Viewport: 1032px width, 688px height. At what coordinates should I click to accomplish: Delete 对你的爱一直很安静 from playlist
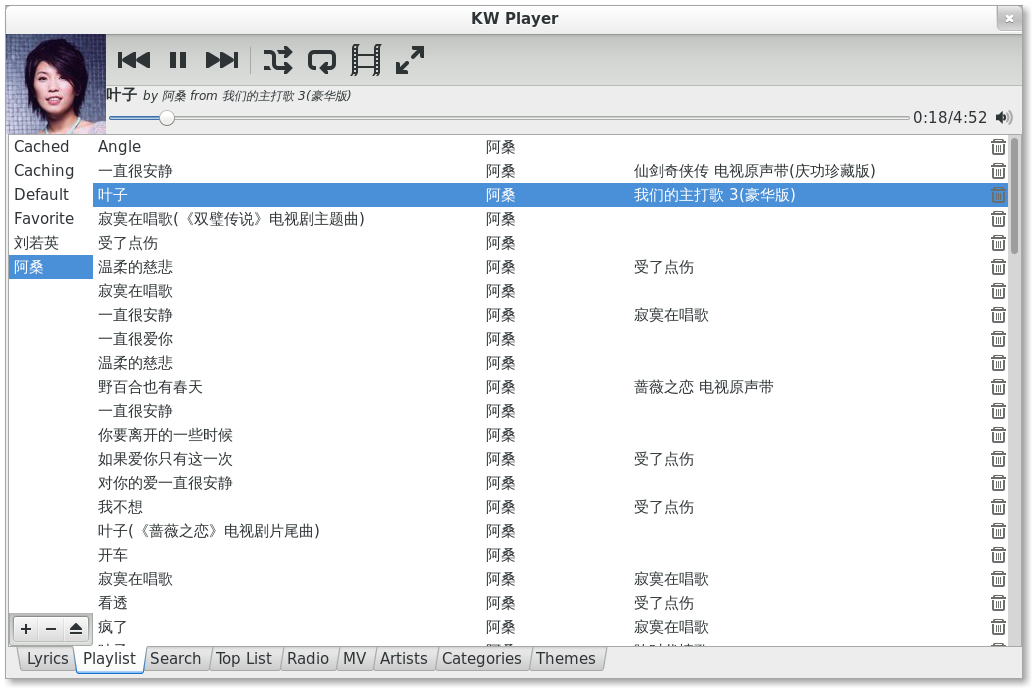click(x=998, y=483)
